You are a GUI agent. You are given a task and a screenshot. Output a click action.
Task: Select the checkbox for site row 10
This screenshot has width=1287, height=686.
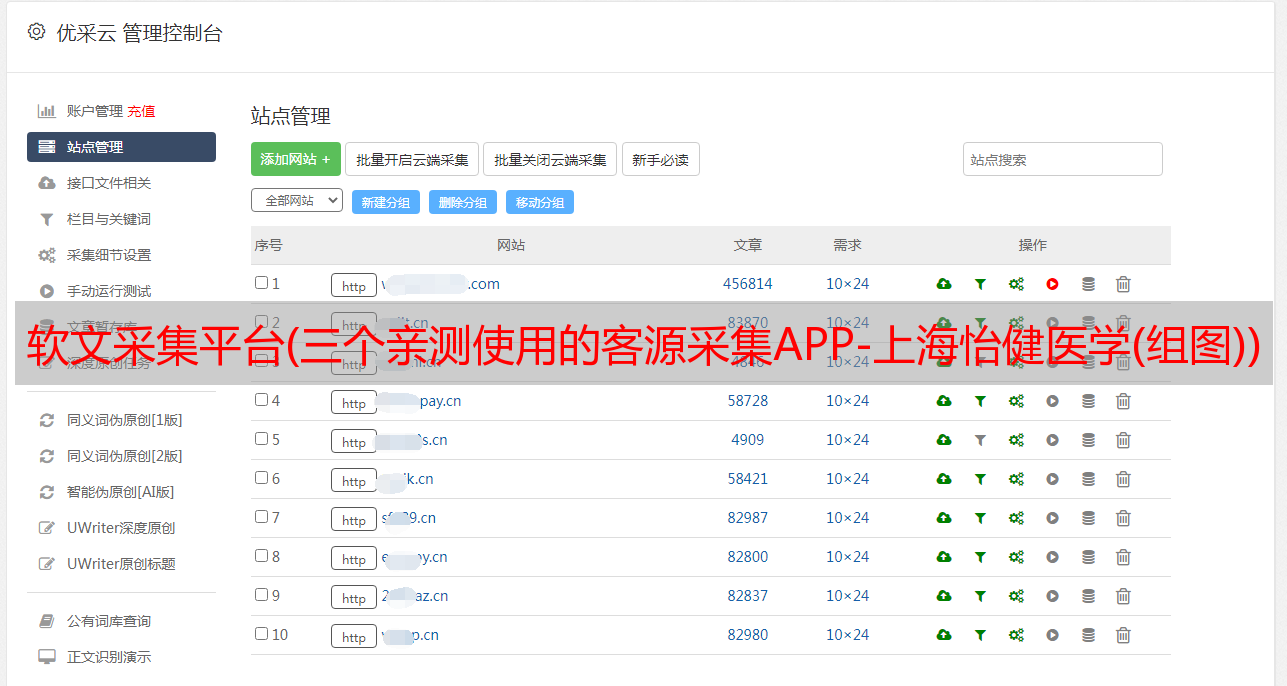pos(261,634)
